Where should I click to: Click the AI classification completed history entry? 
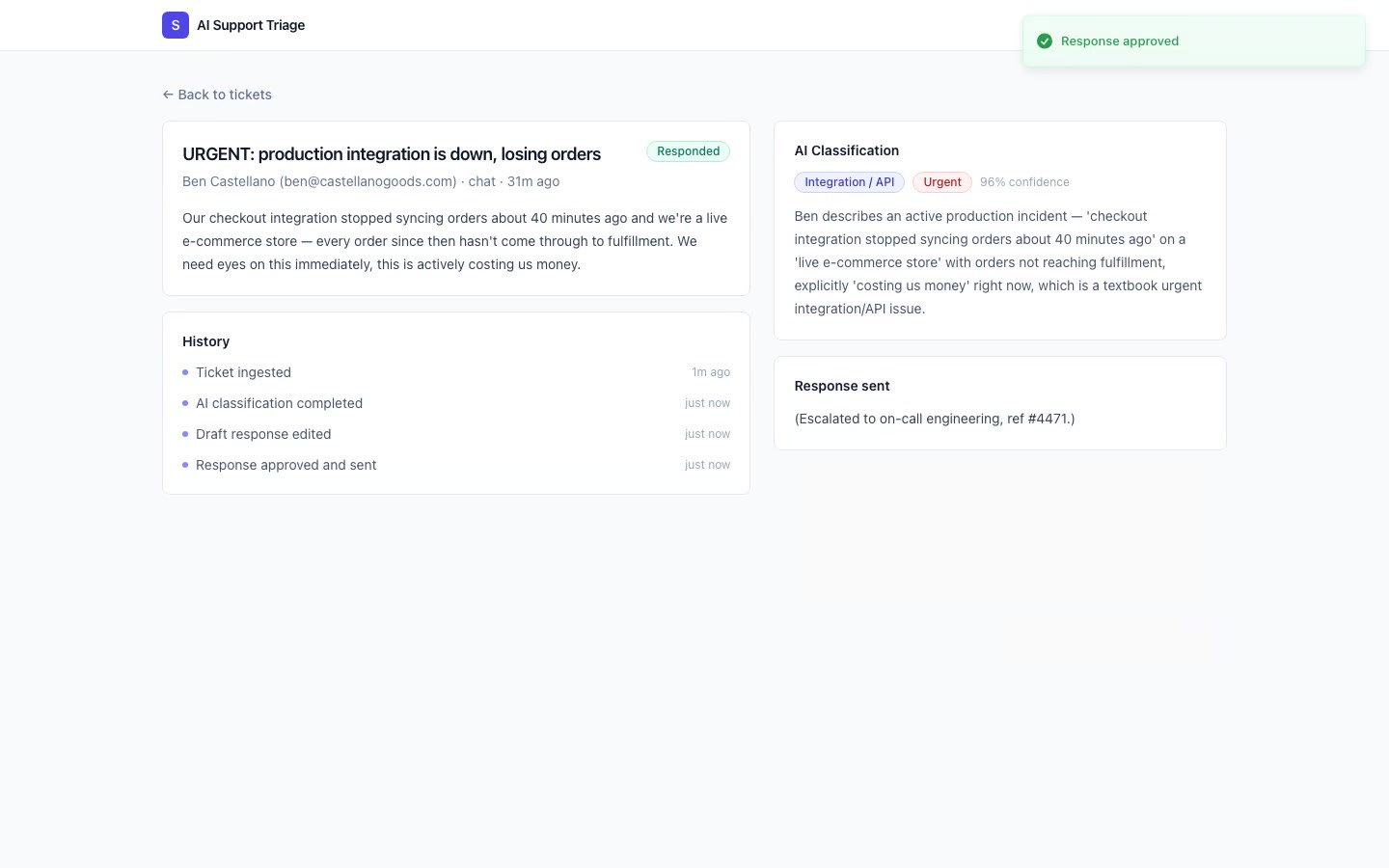pos(456,403)
